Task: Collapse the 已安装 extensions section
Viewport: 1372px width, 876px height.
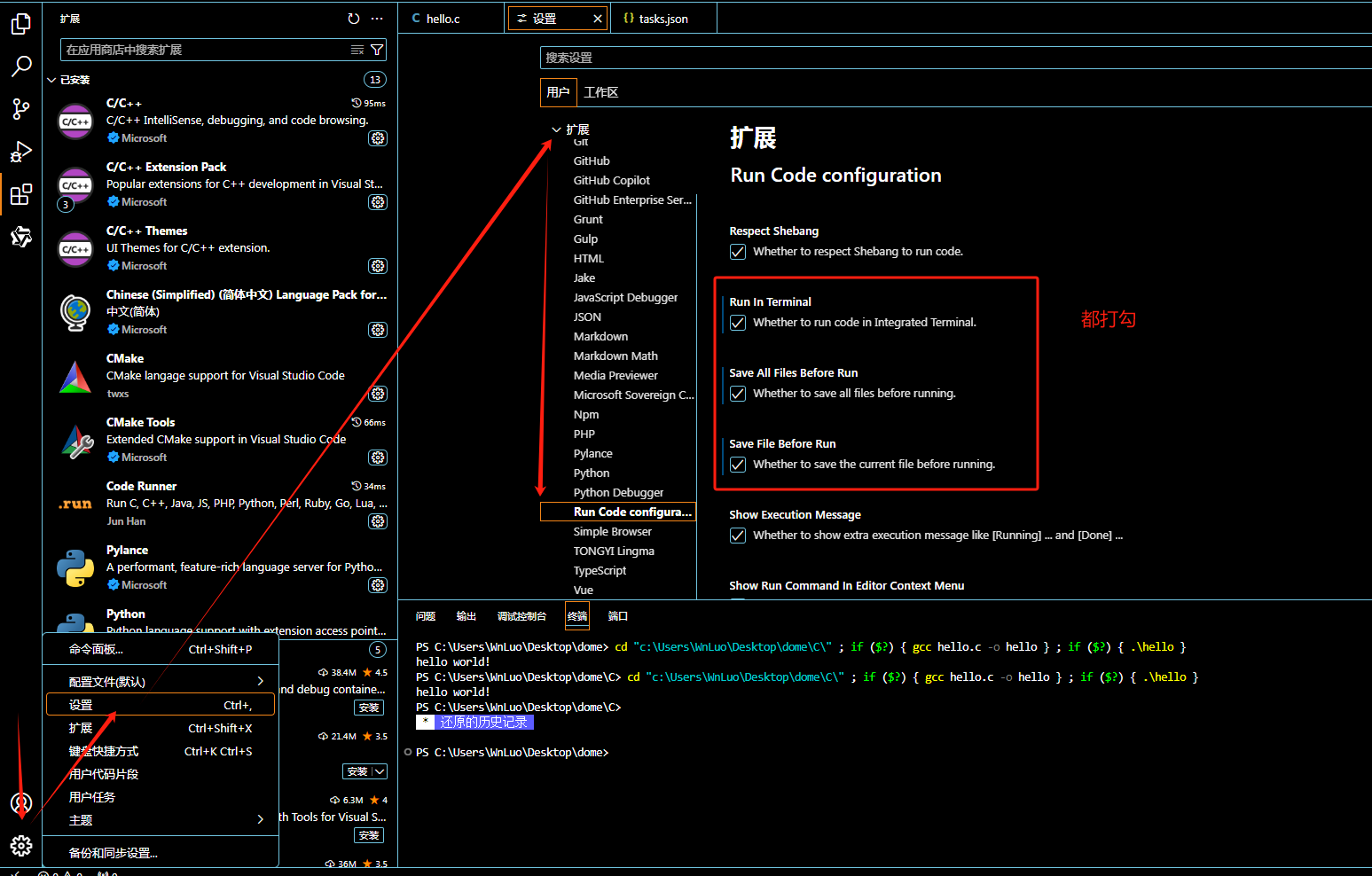Action: [51, 80]
